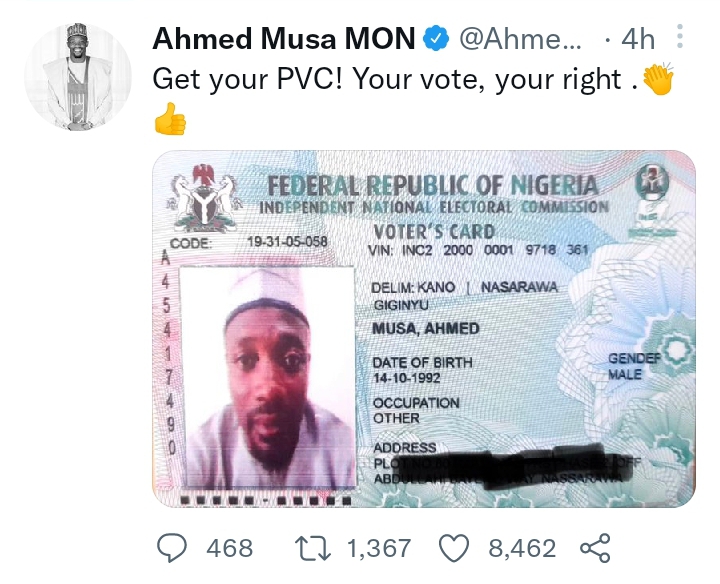
Task: Click the 1,367 retweets count
Action: click(377, 548)
